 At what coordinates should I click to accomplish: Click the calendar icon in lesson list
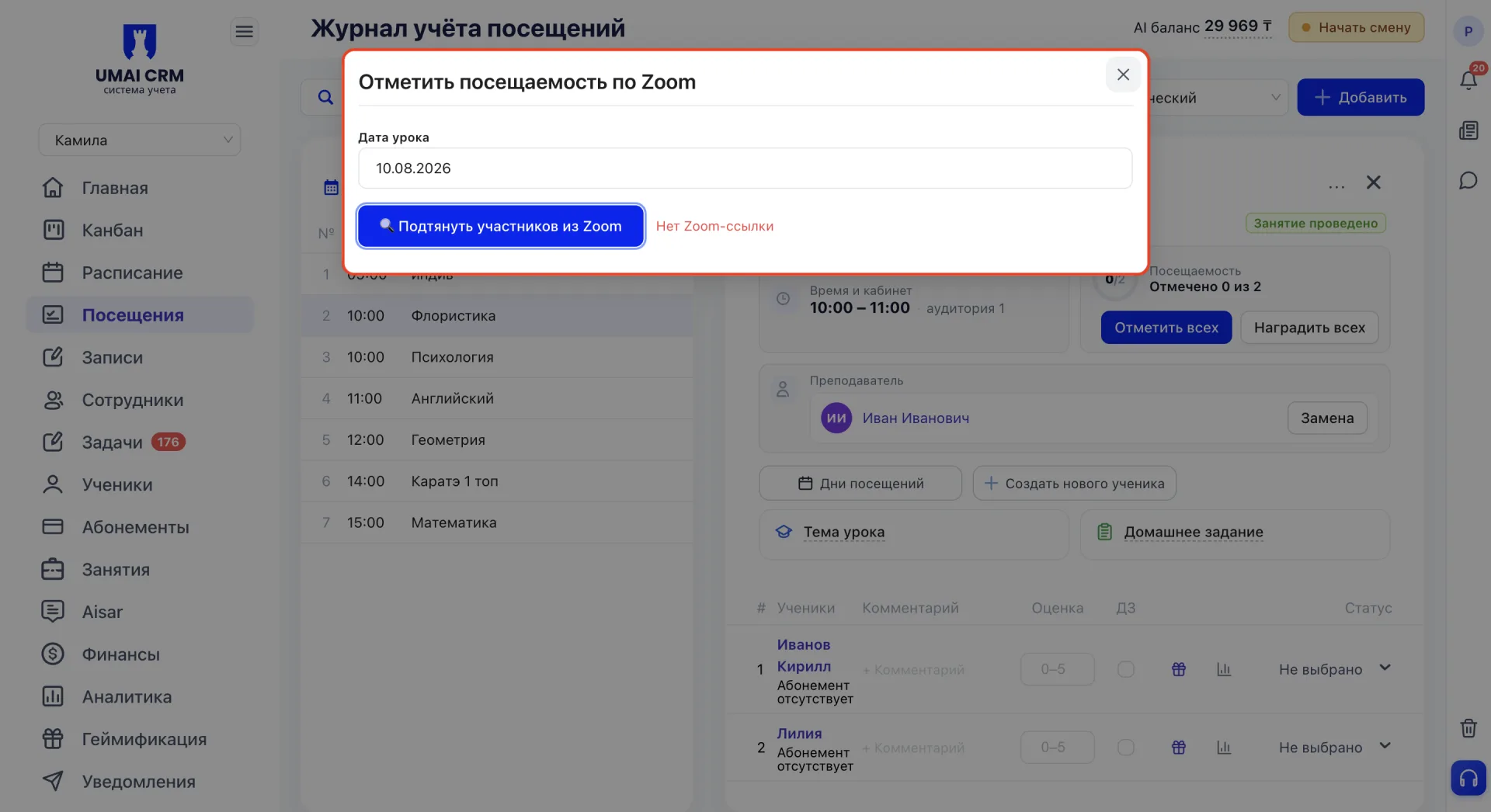pyautogui.click(x=332, y=187)
